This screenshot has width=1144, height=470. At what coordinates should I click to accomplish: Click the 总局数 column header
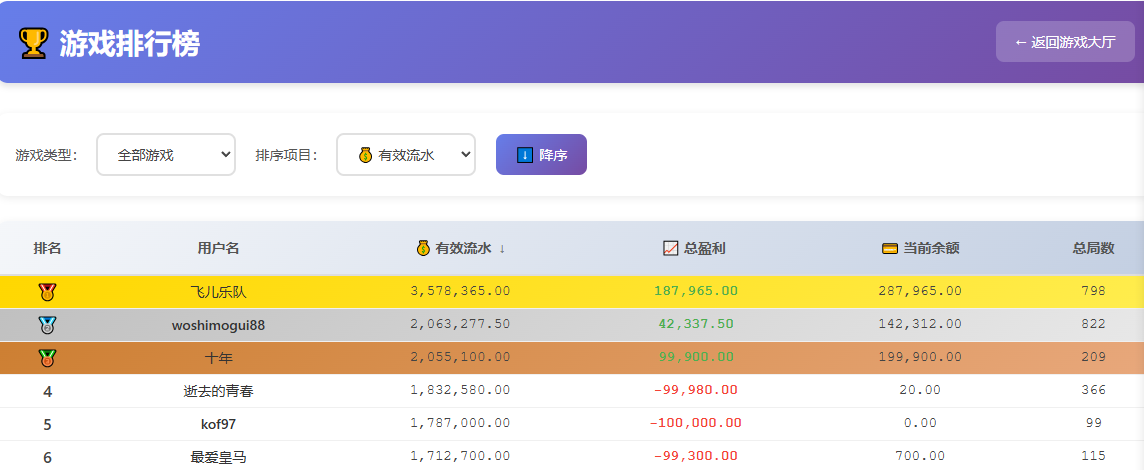click(x=1093, y=248)
